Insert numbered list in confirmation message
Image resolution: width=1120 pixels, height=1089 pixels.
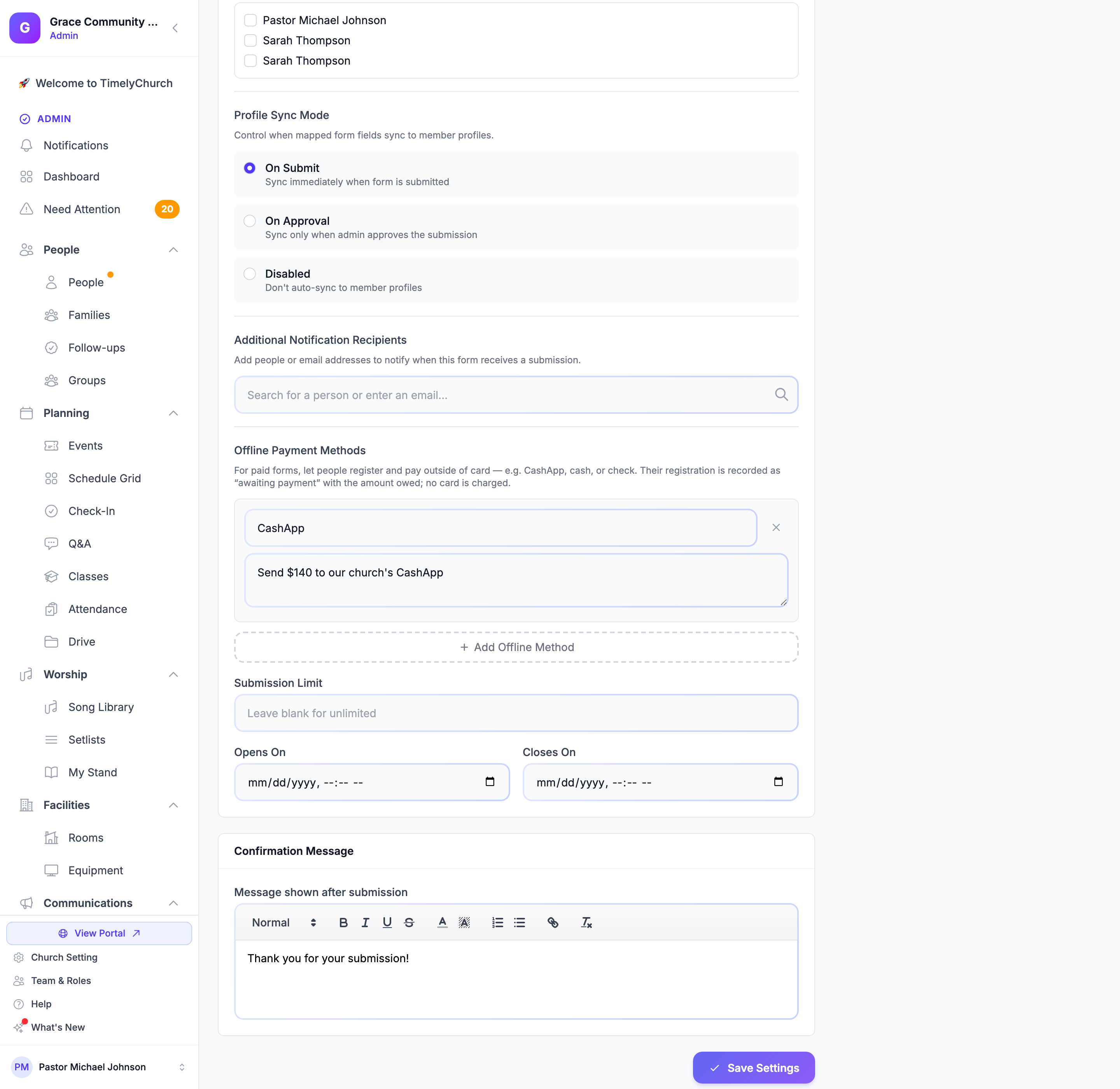pos(498,923)
